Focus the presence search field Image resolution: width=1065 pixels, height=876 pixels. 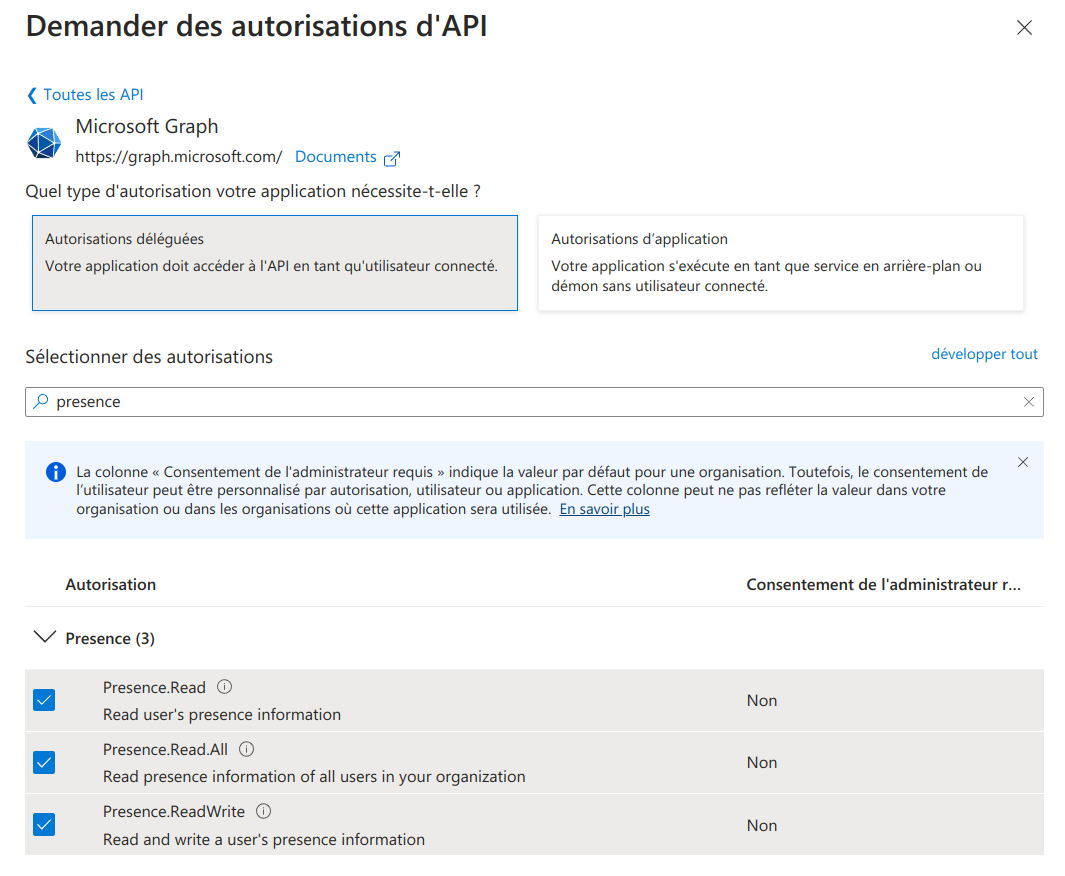pyautogui.click(x=534, y=402)
